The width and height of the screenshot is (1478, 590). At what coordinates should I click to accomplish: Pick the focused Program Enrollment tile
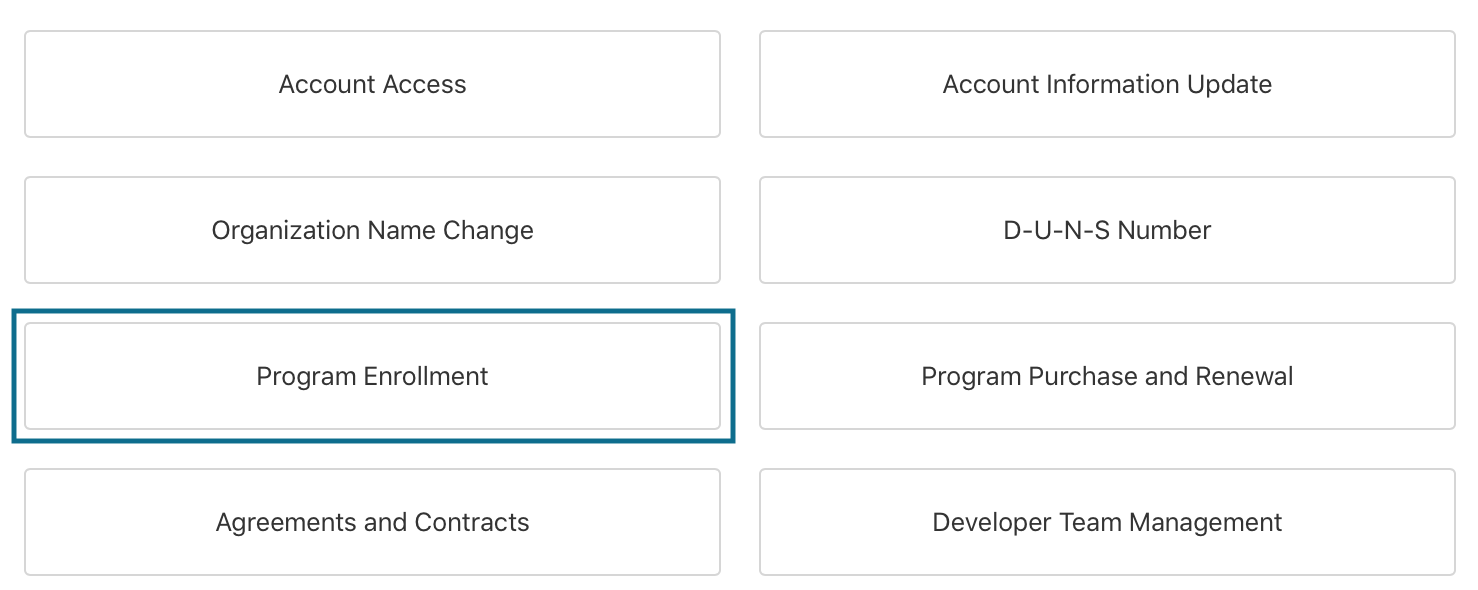coord(372,376)
